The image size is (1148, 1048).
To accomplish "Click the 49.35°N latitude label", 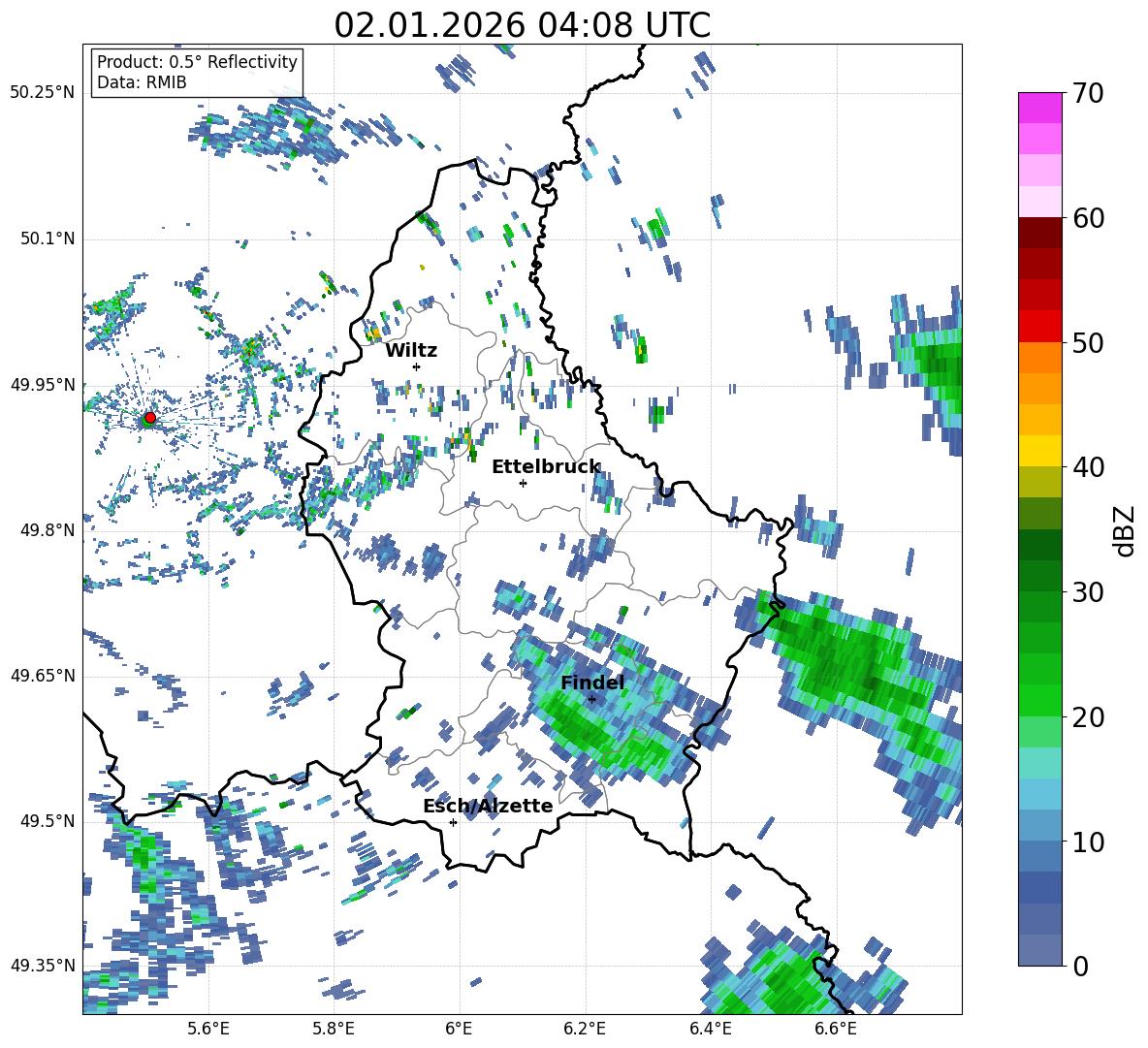I will coord(43,966).
